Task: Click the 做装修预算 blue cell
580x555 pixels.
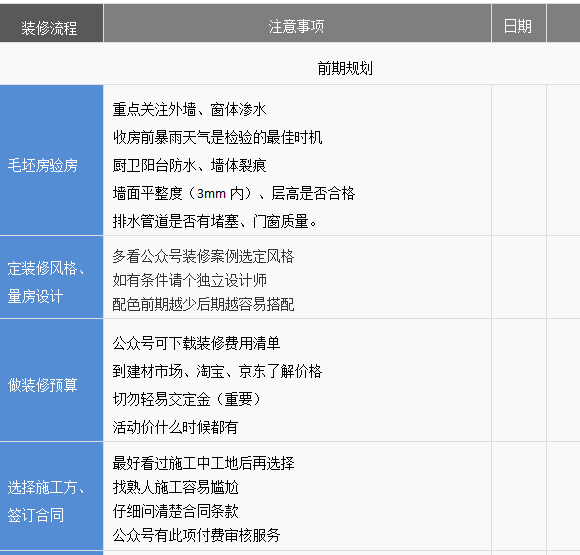Action: tap(51, 380)
